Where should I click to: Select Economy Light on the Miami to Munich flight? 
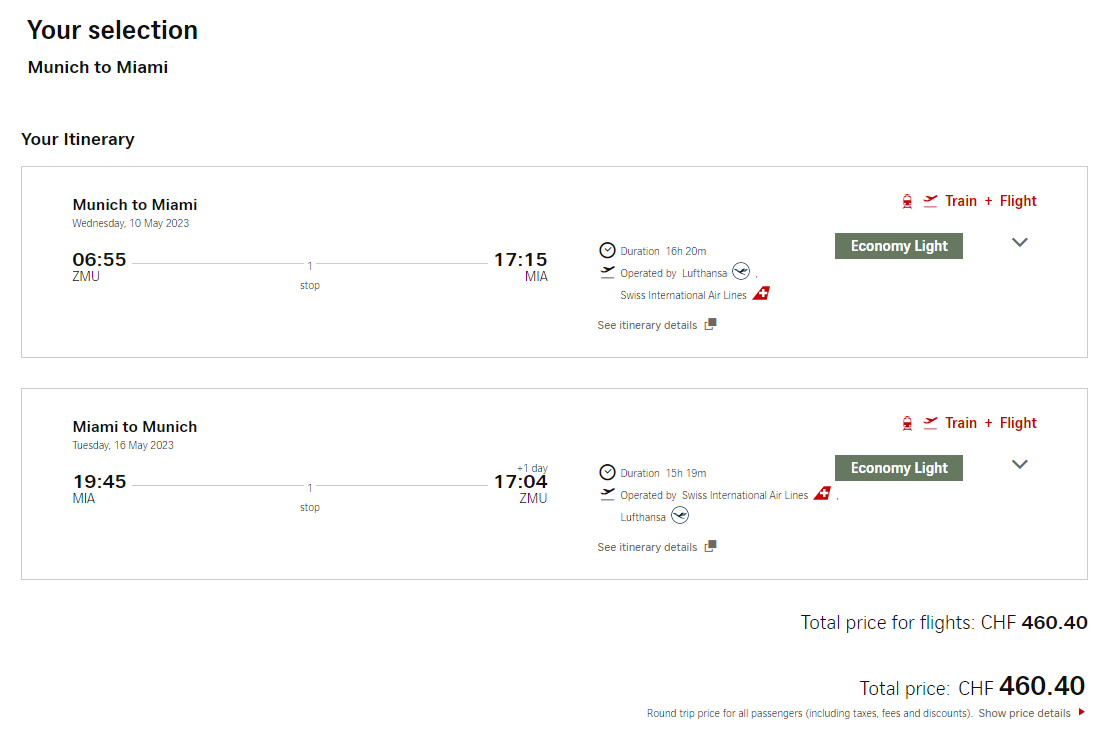tap(898, 468)
